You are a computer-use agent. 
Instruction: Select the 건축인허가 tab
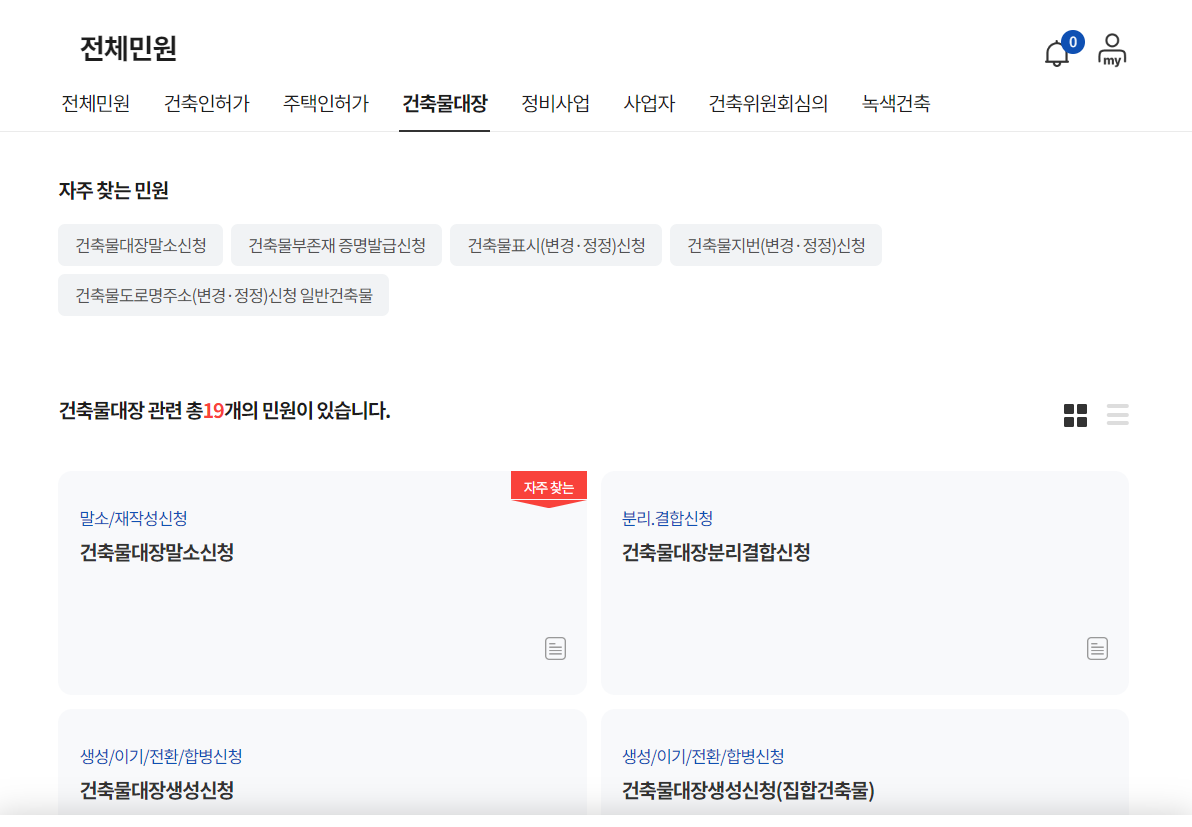207,103
